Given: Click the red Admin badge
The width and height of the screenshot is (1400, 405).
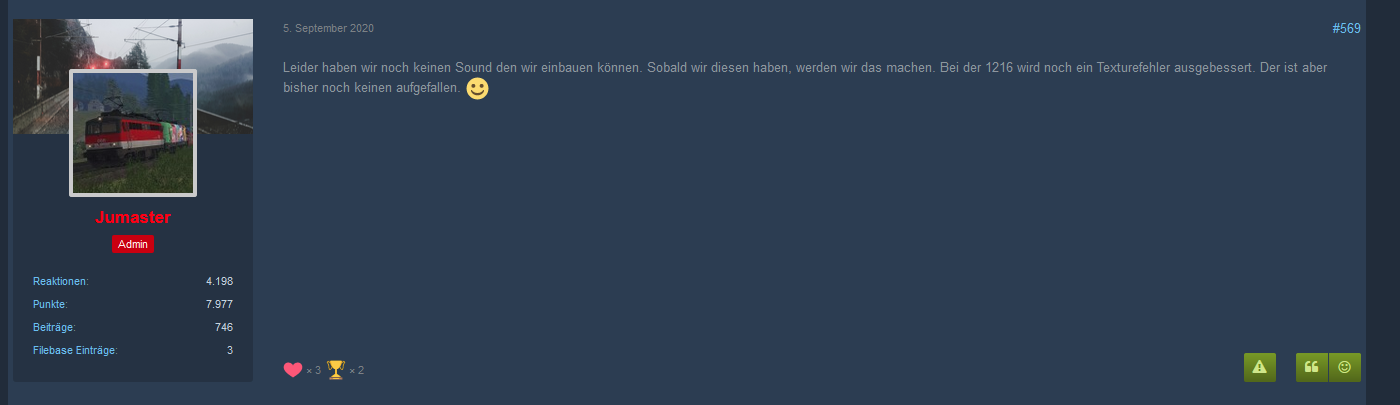Looking at the screenshot, I should (133, 244).
